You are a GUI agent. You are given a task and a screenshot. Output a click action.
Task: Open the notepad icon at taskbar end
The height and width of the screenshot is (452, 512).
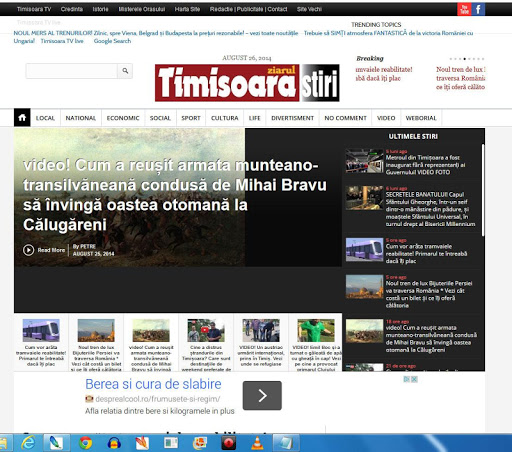click(x=286, y=443)
